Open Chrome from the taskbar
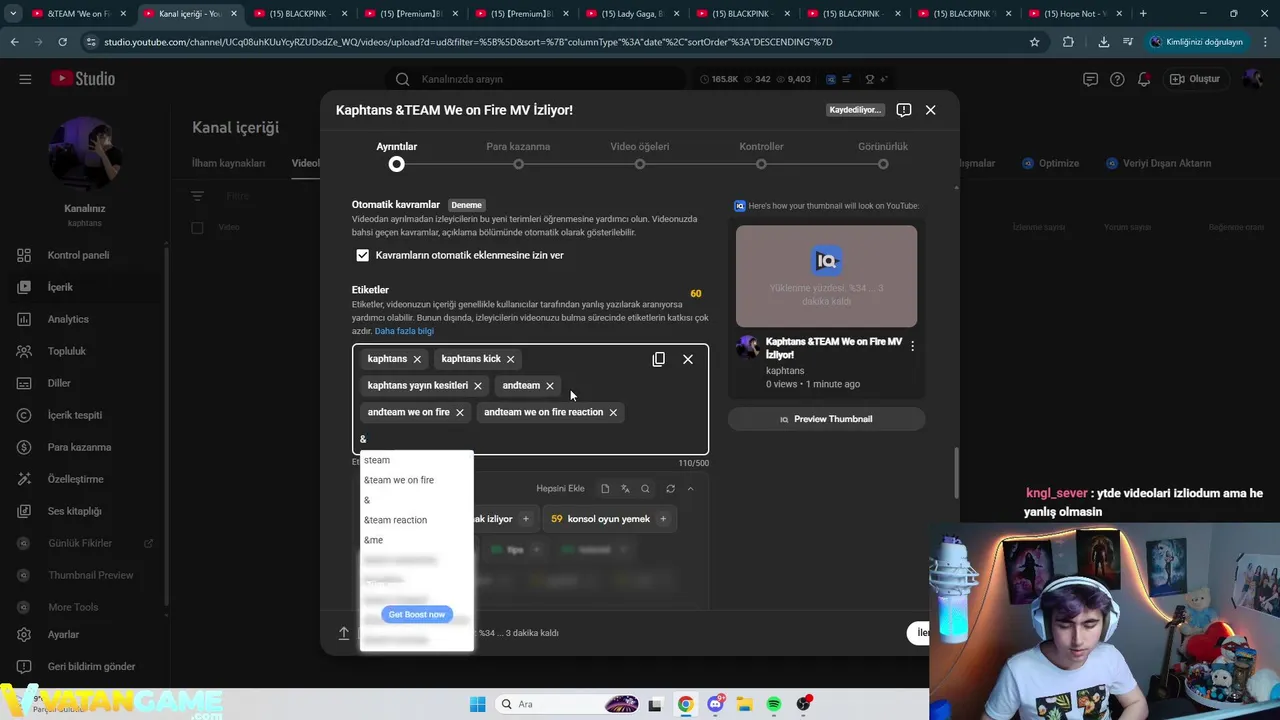 coord(685,704)
